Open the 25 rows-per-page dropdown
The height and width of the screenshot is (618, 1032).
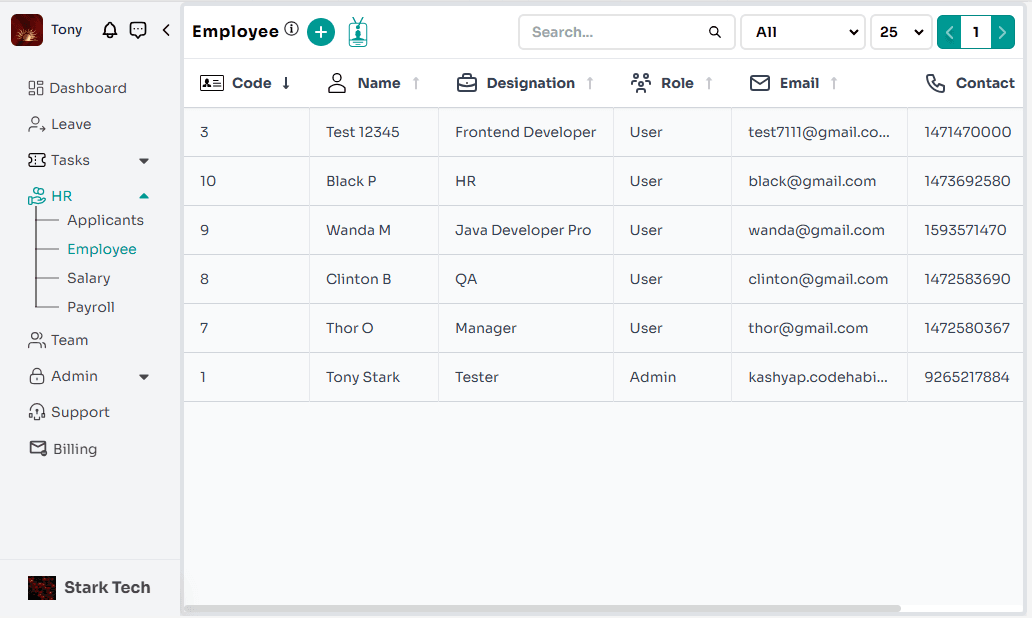coord(900,32)
